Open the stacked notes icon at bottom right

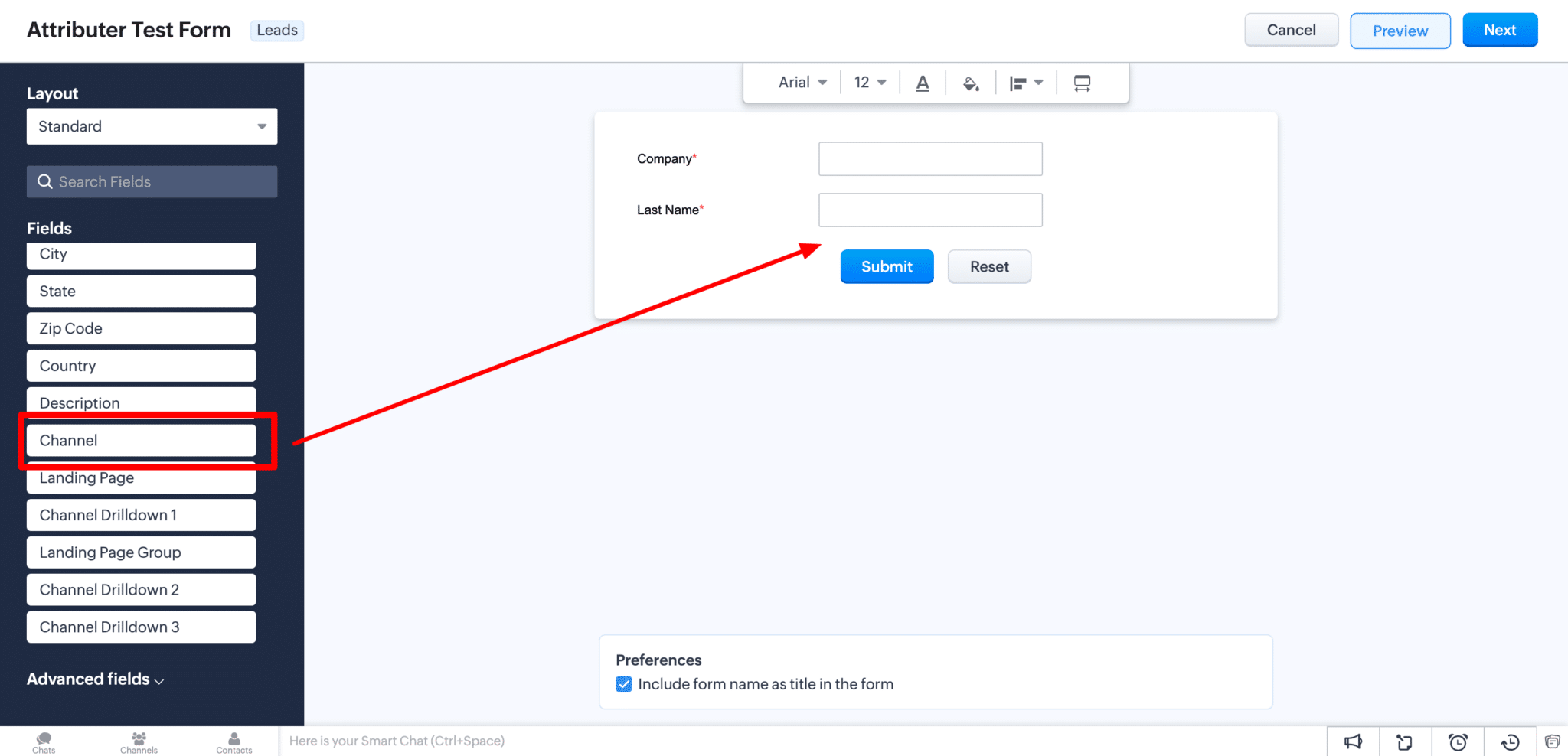(x=1553, y=741)
